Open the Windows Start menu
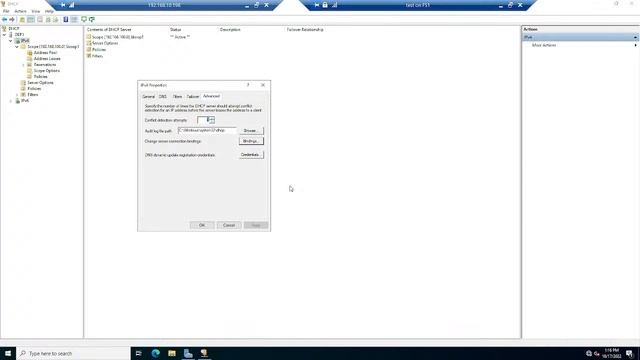 point(8,353)
